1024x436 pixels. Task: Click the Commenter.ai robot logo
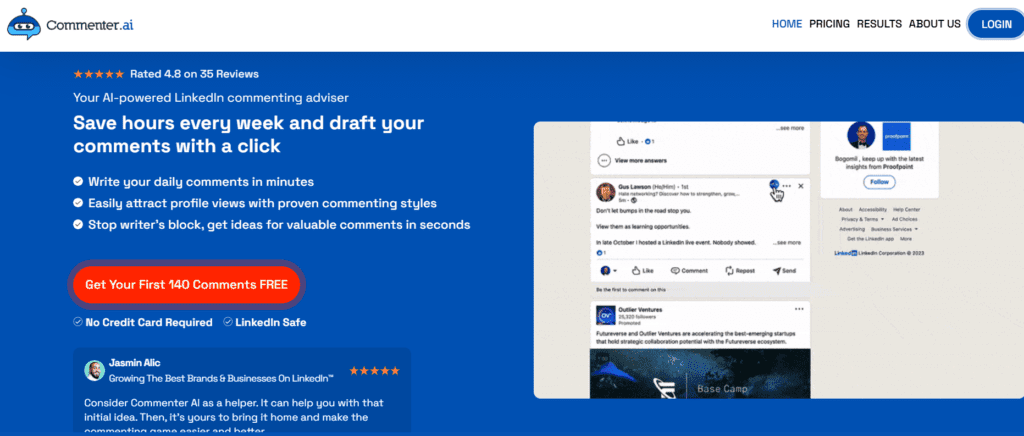tap(24, 24)
